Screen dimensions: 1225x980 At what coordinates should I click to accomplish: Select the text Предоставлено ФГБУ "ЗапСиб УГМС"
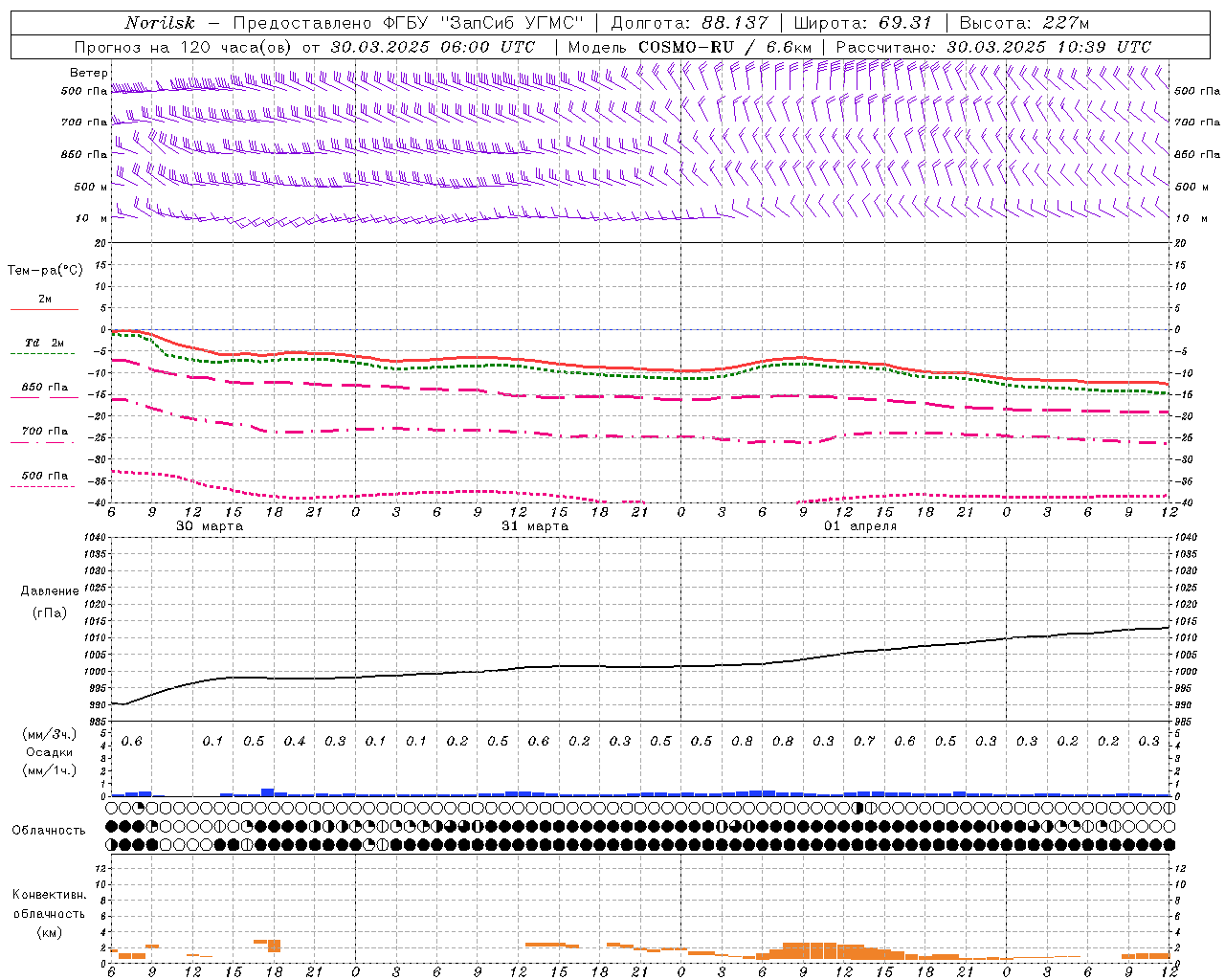(x=409, y=23)
